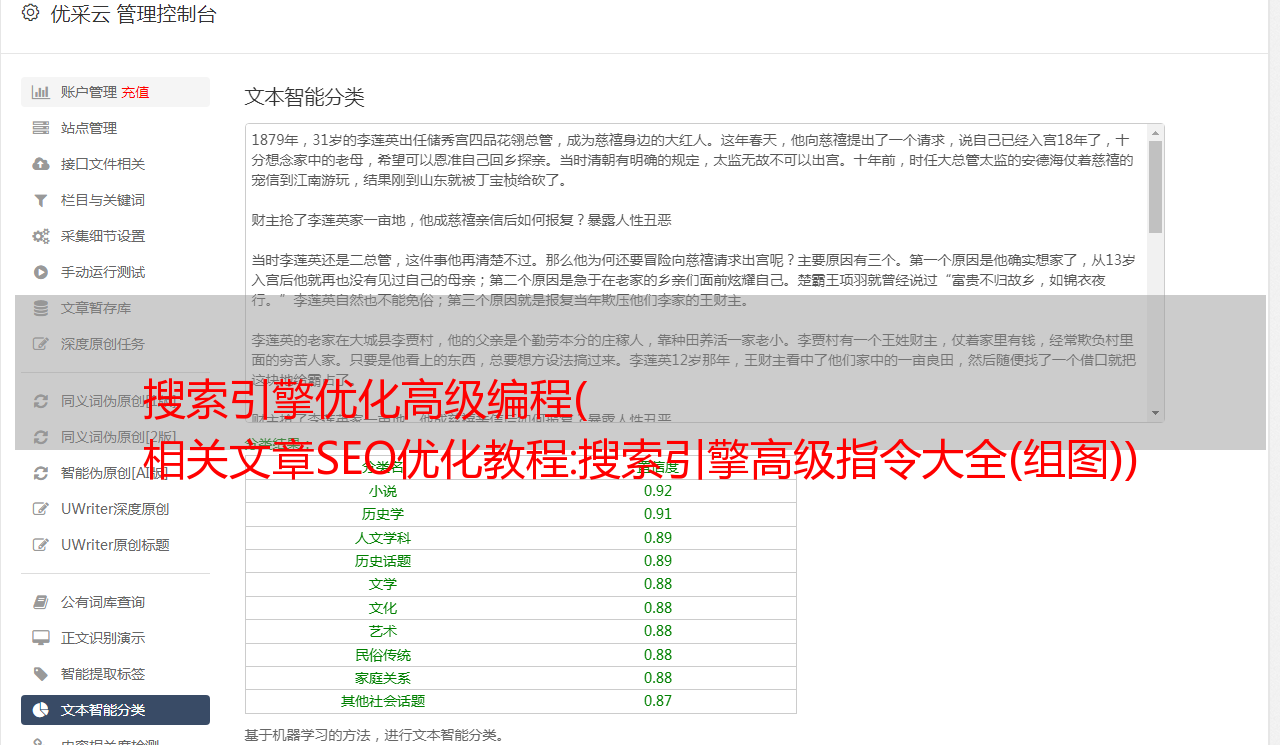Click the 0.87 confidence value
Screen dimensions: 1280x745
click(658, 701)
